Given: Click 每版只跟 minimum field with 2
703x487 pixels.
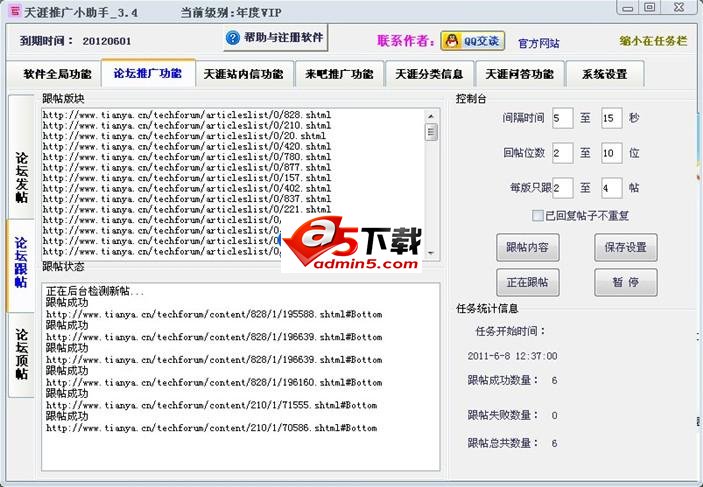Looking at the screenshot, I should [563, 188].
